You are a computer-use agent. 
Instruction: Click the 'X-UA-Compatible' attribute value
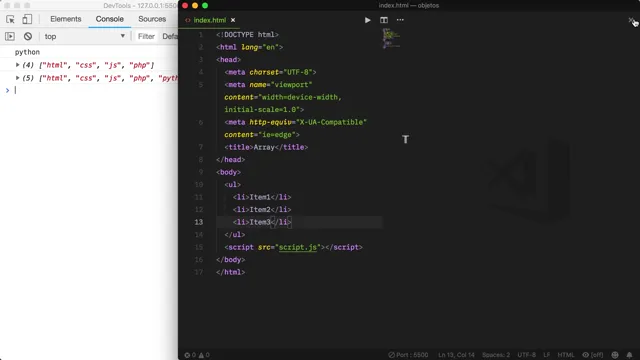pyautogui.click(x=331, y=122)
